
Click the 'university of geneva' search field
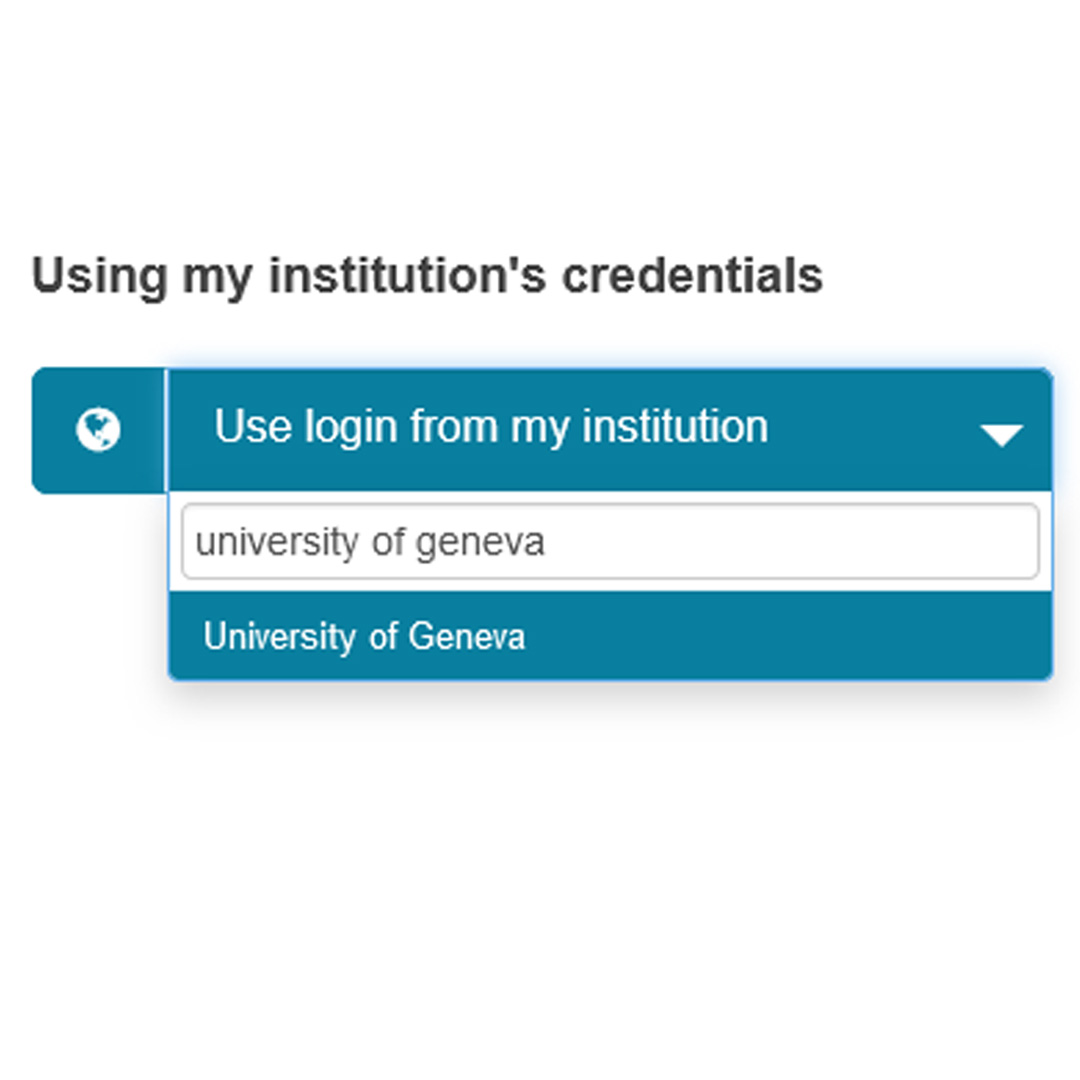(610, 542)
